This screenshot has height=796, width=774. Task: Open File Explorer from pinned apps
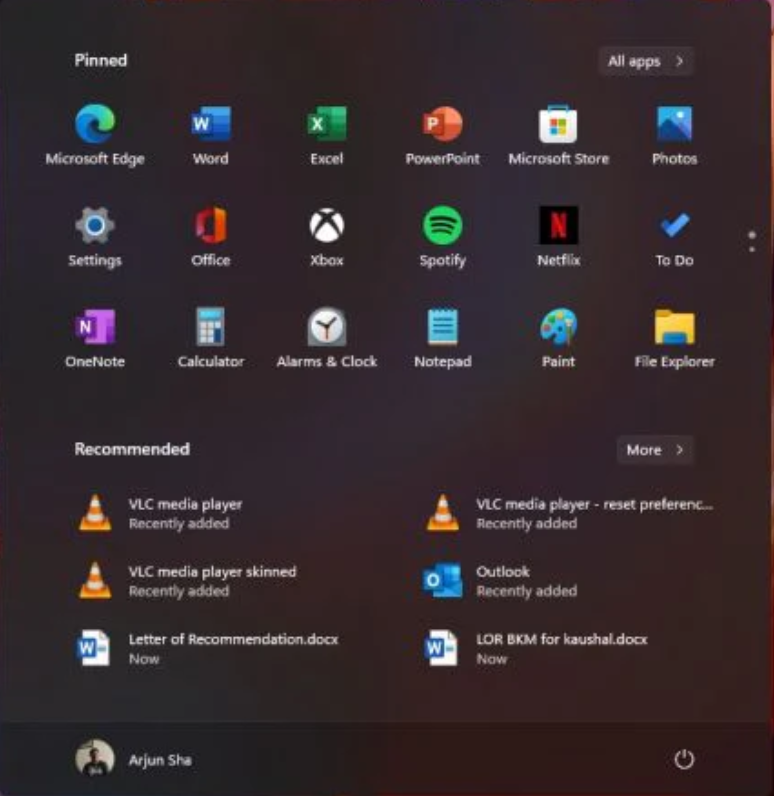tap(674, 338)
